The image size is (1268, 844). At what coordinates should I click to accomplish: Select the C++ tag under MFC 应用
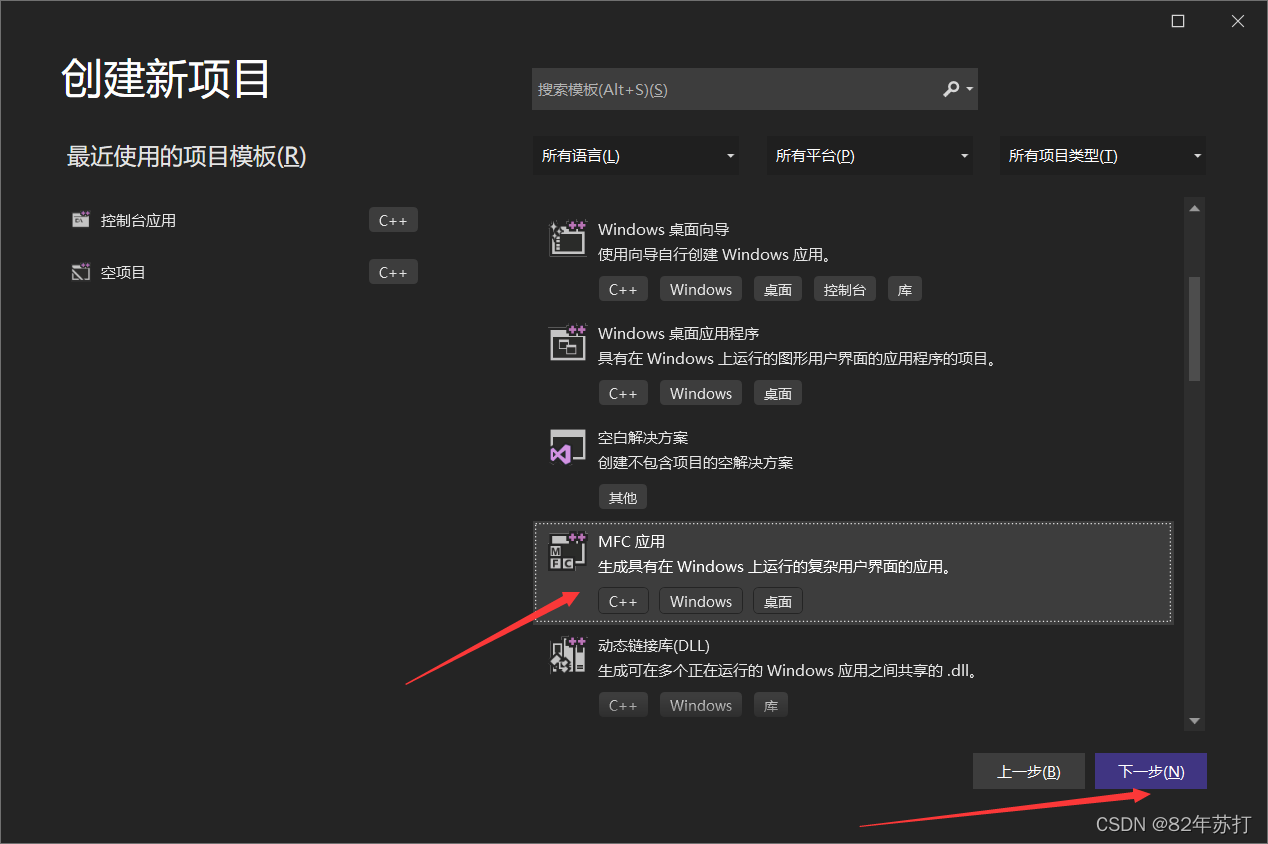[622, 601]
